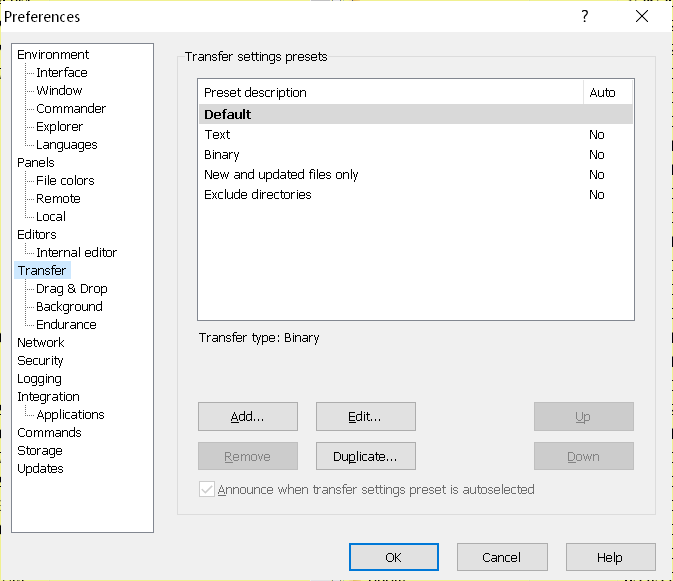
Task: Select Endurance in the tree
Action: point(66,325)
